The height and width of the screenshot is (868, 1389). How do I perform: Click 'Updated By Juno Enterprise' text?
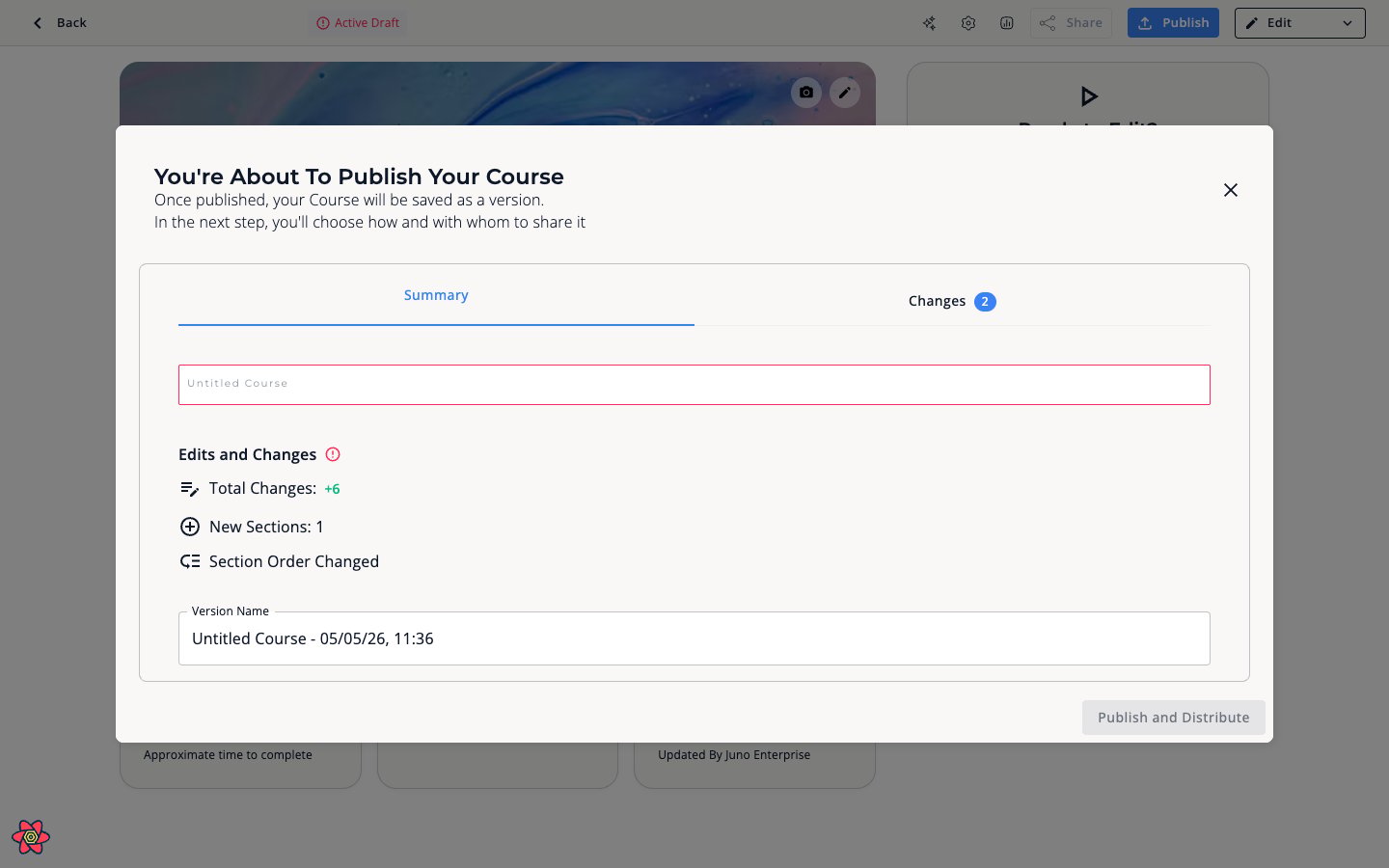coord(734,755)
